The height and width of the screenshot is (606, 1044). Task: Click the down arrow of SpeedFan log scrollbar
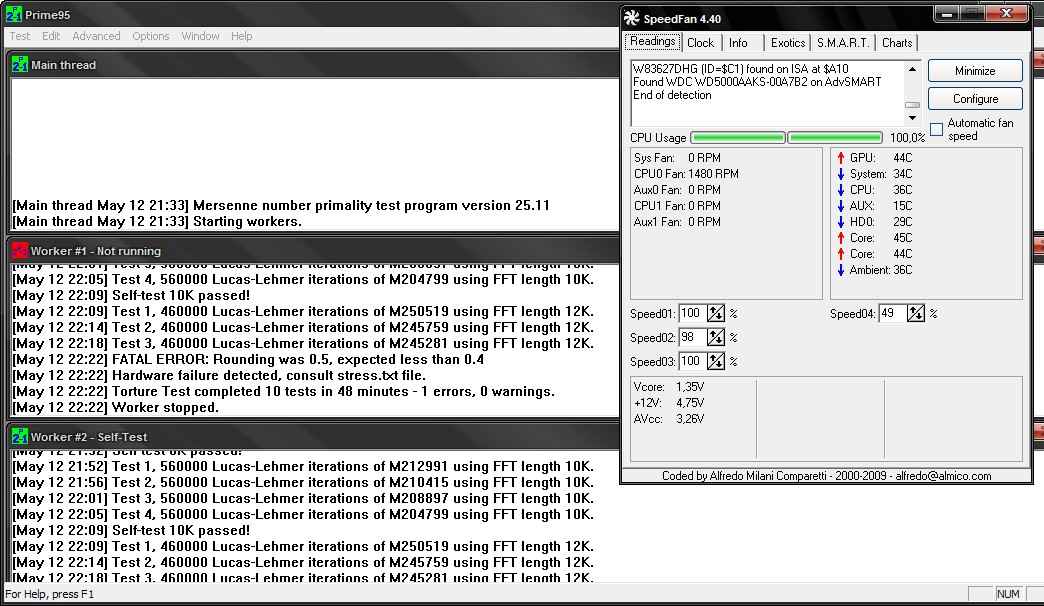[912, 118]
